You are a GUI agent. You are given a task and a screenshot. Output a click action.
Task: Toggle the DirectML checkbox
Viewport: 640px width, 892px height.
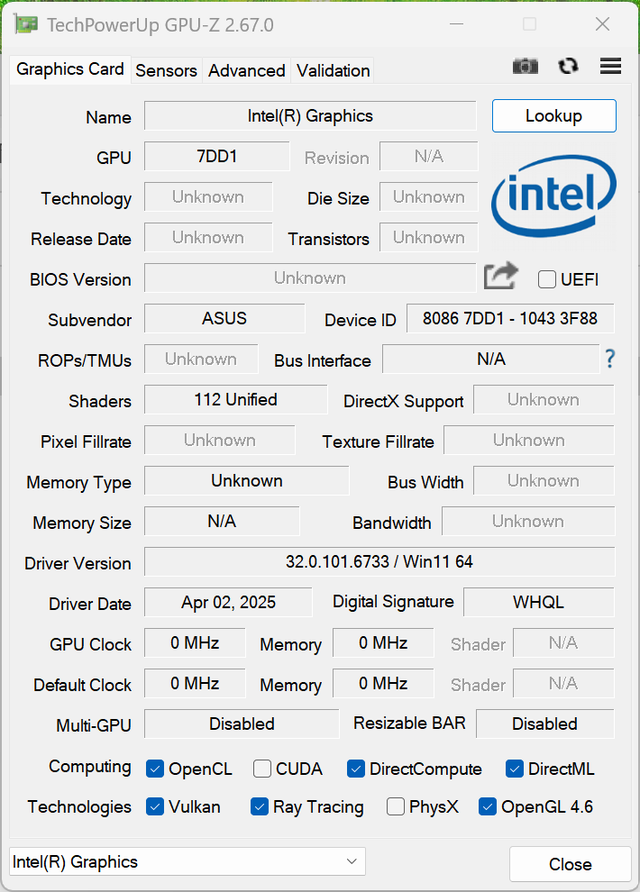point(514,769)
